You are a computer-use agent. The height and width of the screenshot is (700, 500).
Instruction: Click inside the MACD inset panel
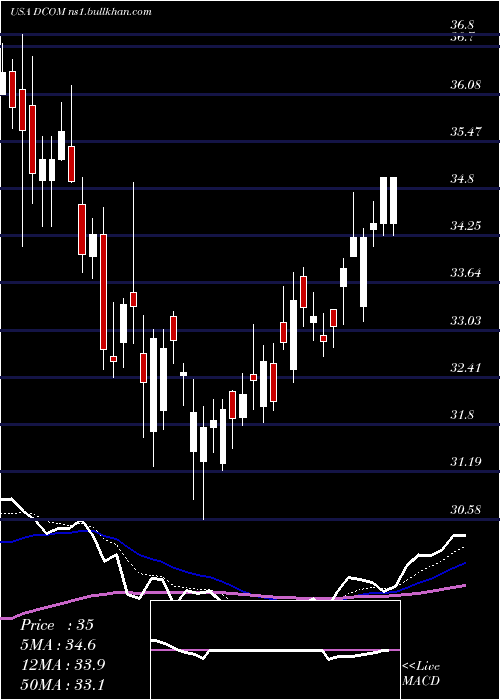pyautogui.click(x=275, y=650)
